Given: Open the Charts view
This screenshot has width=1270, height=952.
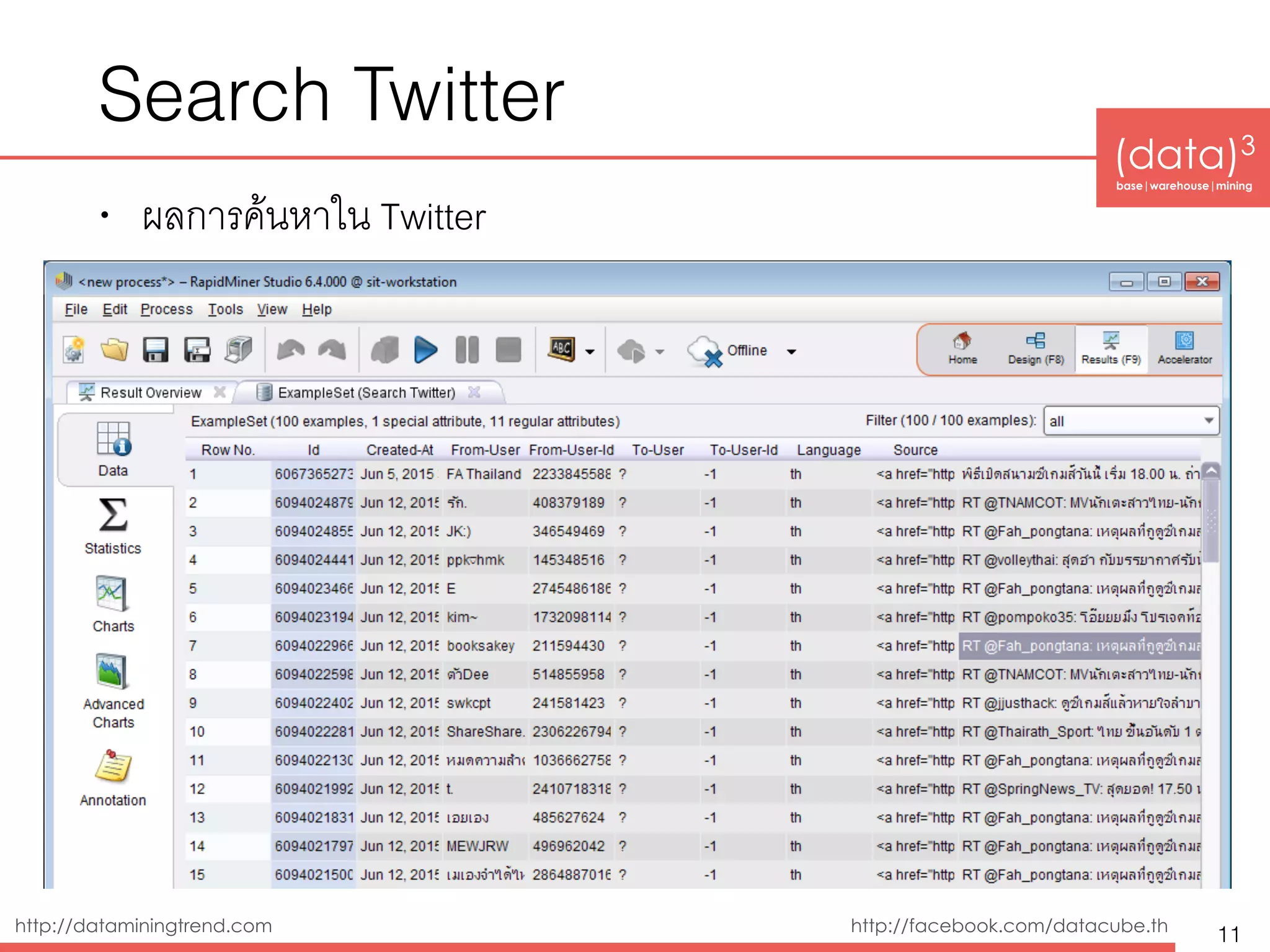Looking at the screenshot, I should pyautogui.click(x=113, y=604).
